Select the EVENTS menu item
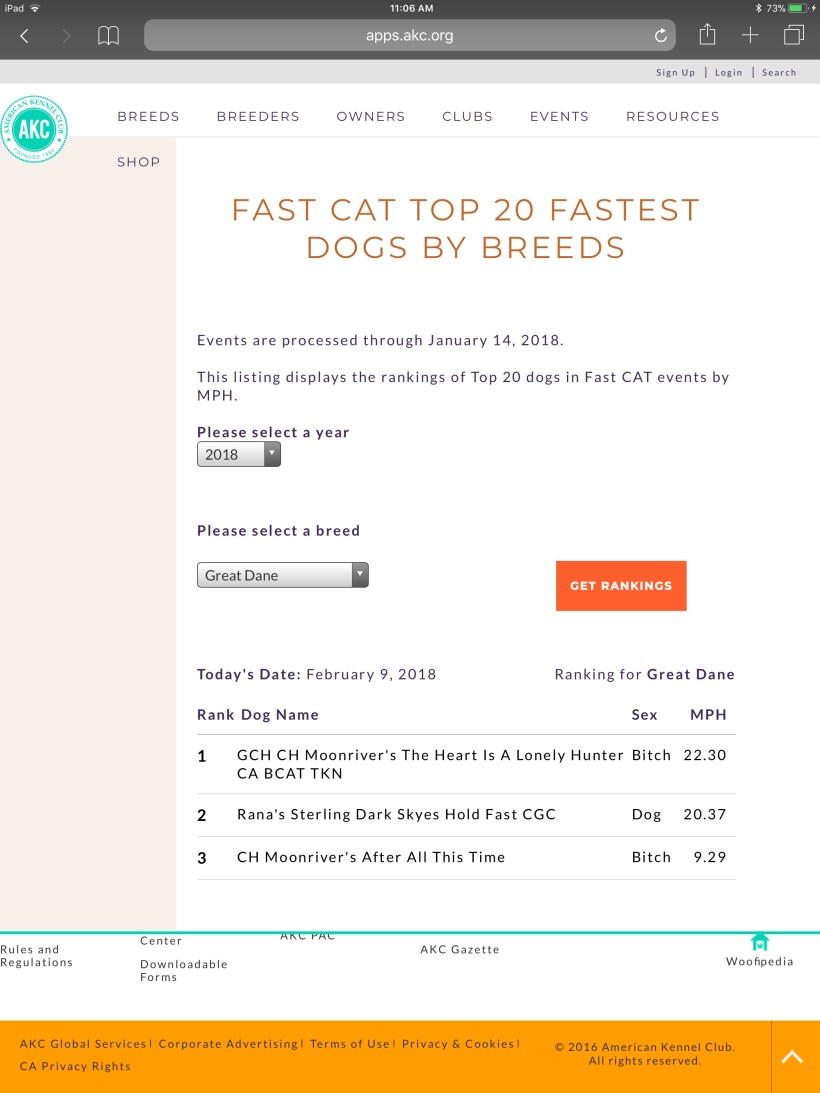 559,116
